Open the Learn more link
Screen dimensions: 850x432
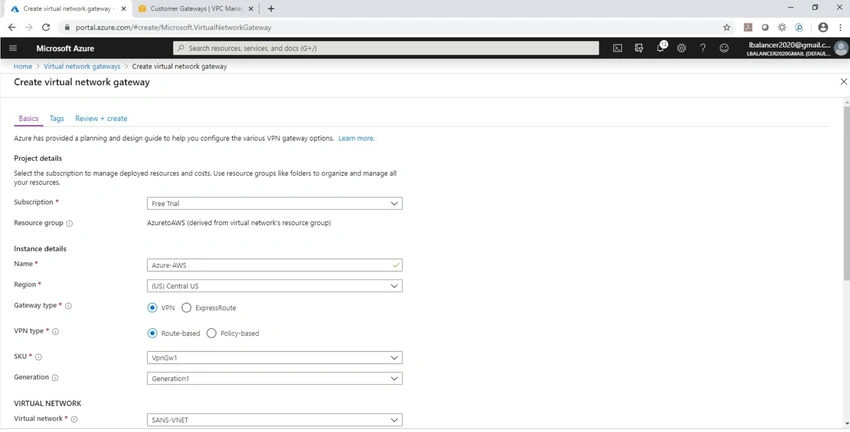(x=356, y=138)
